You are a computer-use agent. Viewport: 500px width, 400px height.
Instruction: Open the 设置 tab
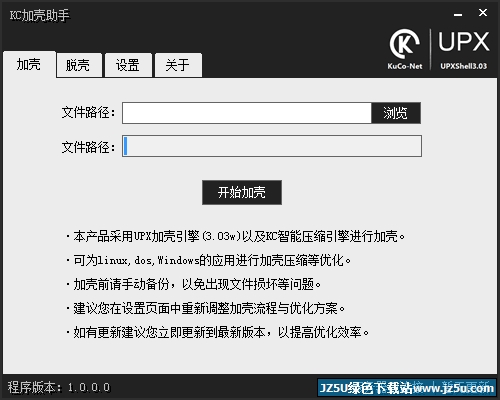pos(128,65)
